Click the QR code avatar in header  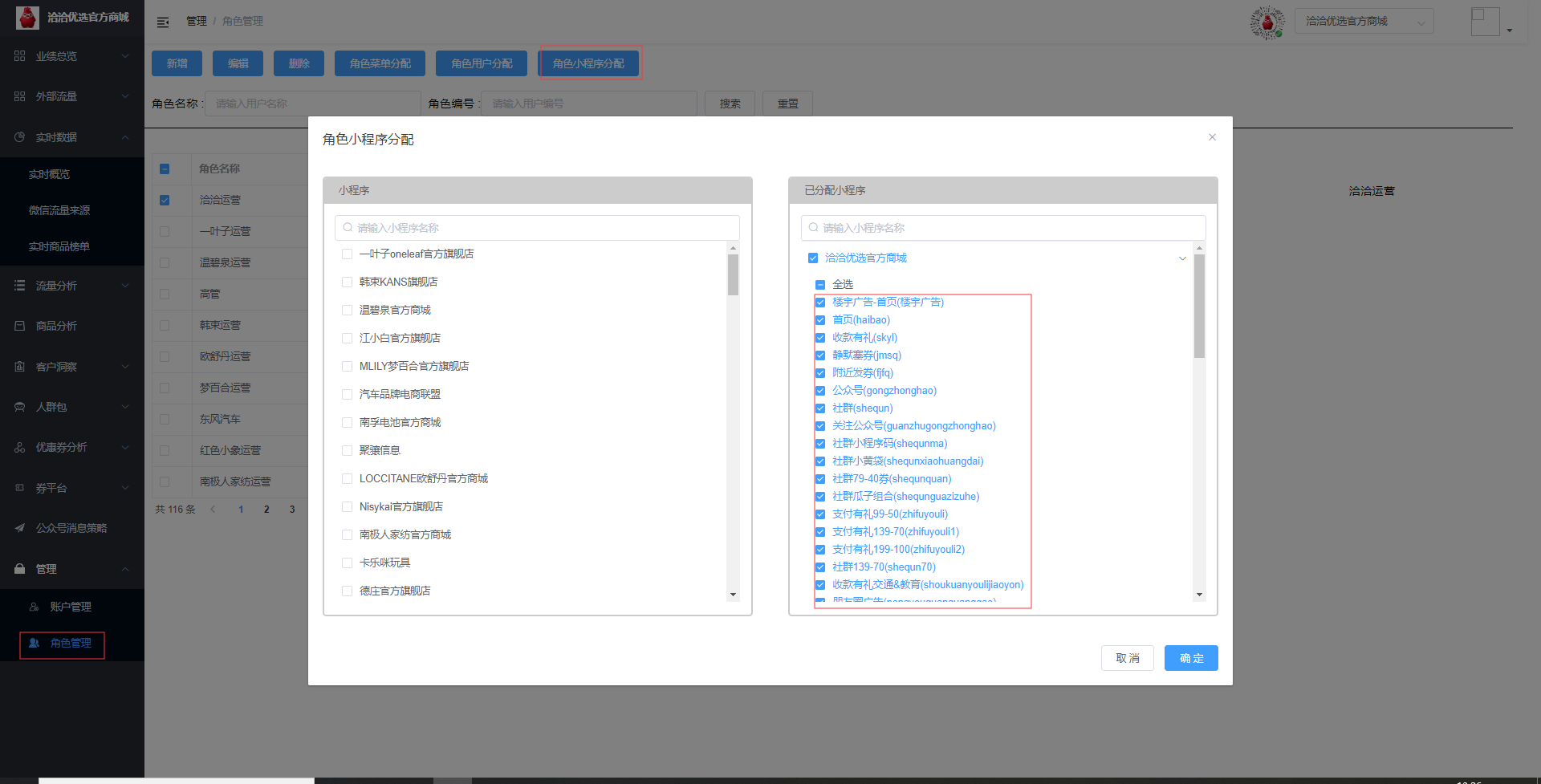(1267, 22)
